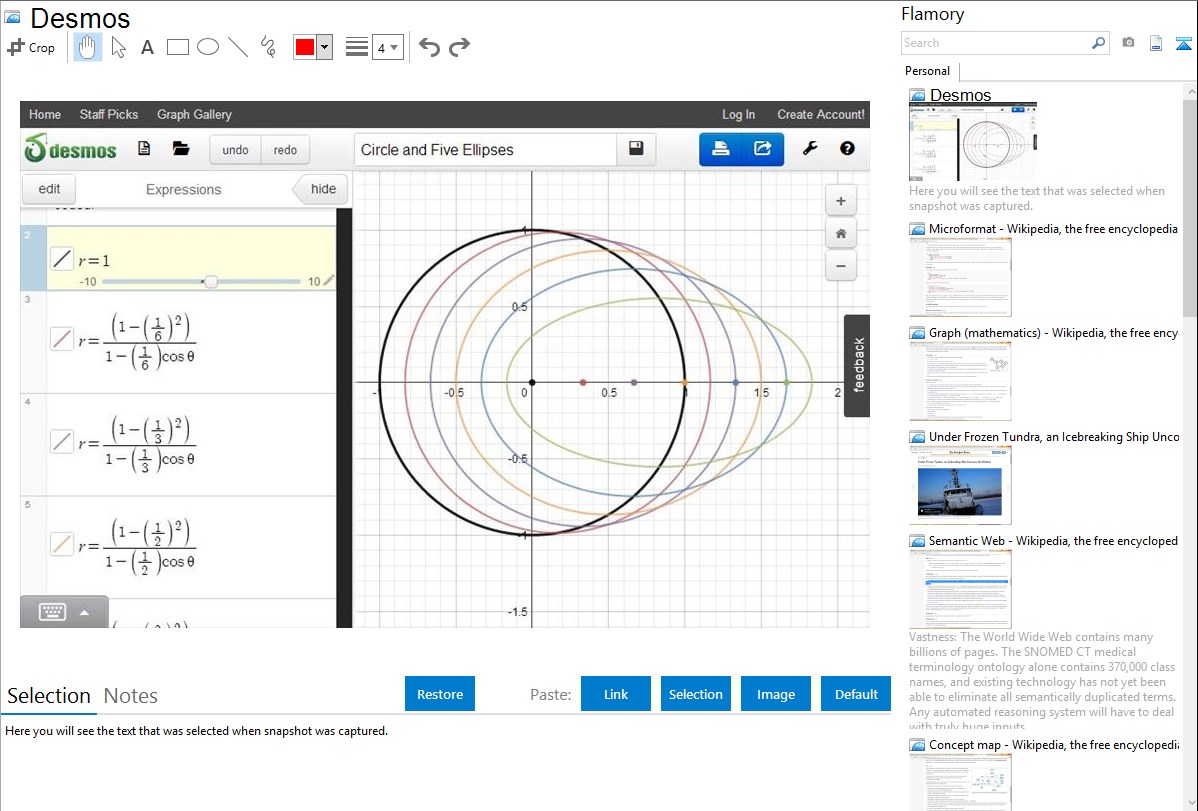The width and height of the screenshot is (1198, 811).
Task: Toggle visibility of the 1/3 ellipse
Action: pyautogui.click(x=62, y=441)
